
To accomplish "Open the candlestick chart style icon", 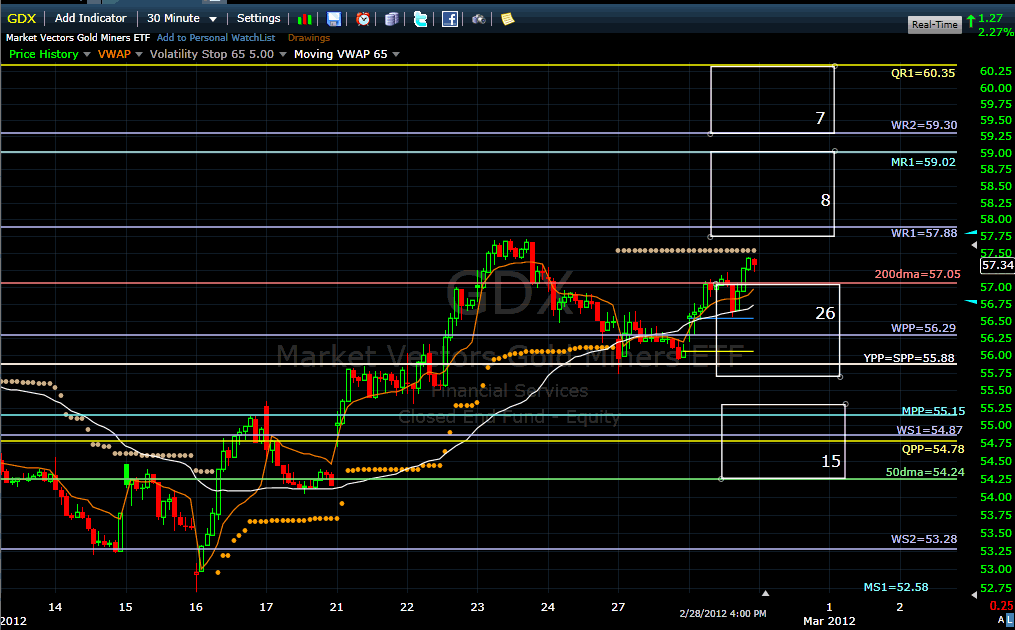I will 304,19.
